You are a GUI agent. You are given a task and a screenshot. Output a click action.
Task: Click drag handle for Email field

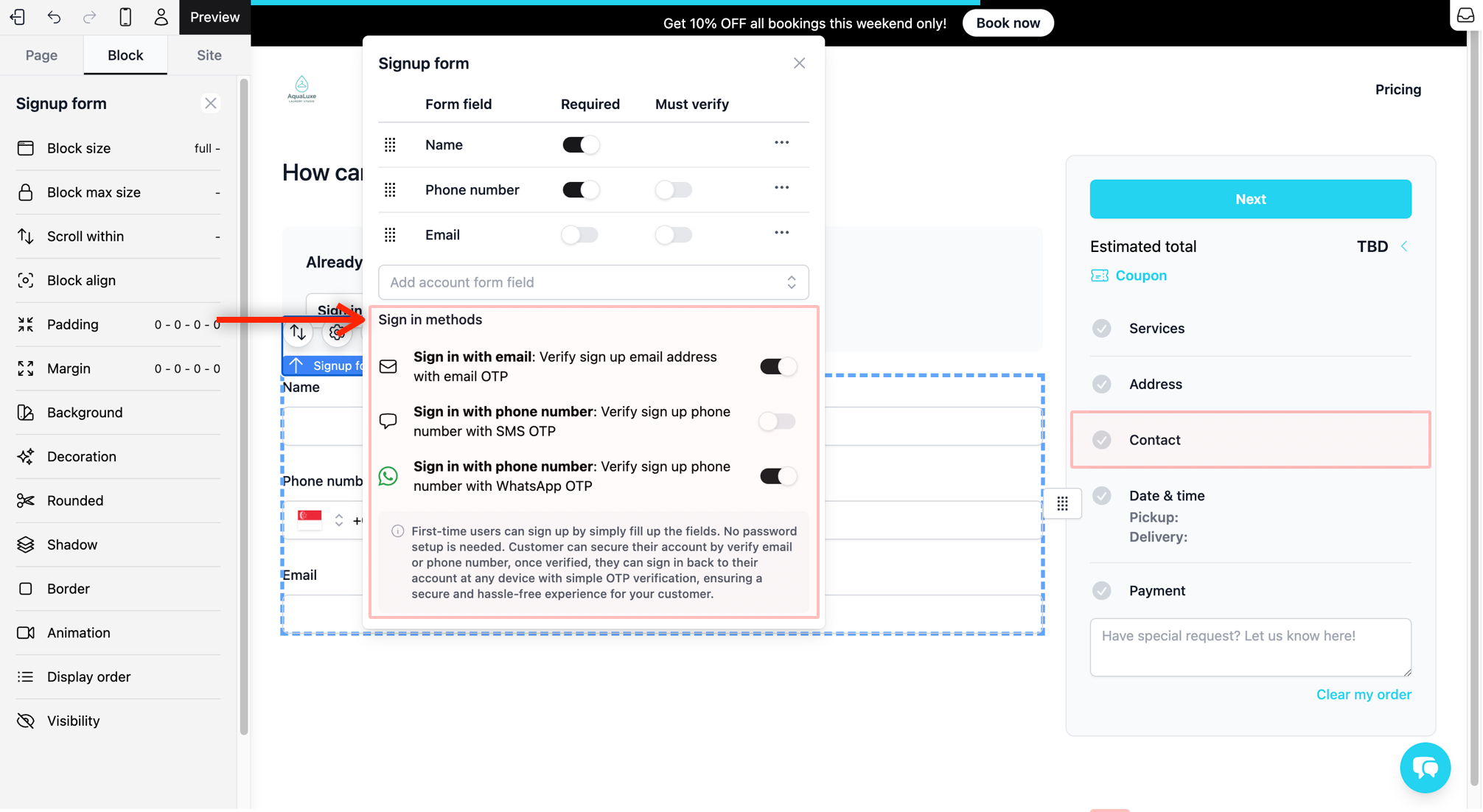click(390, 234)
